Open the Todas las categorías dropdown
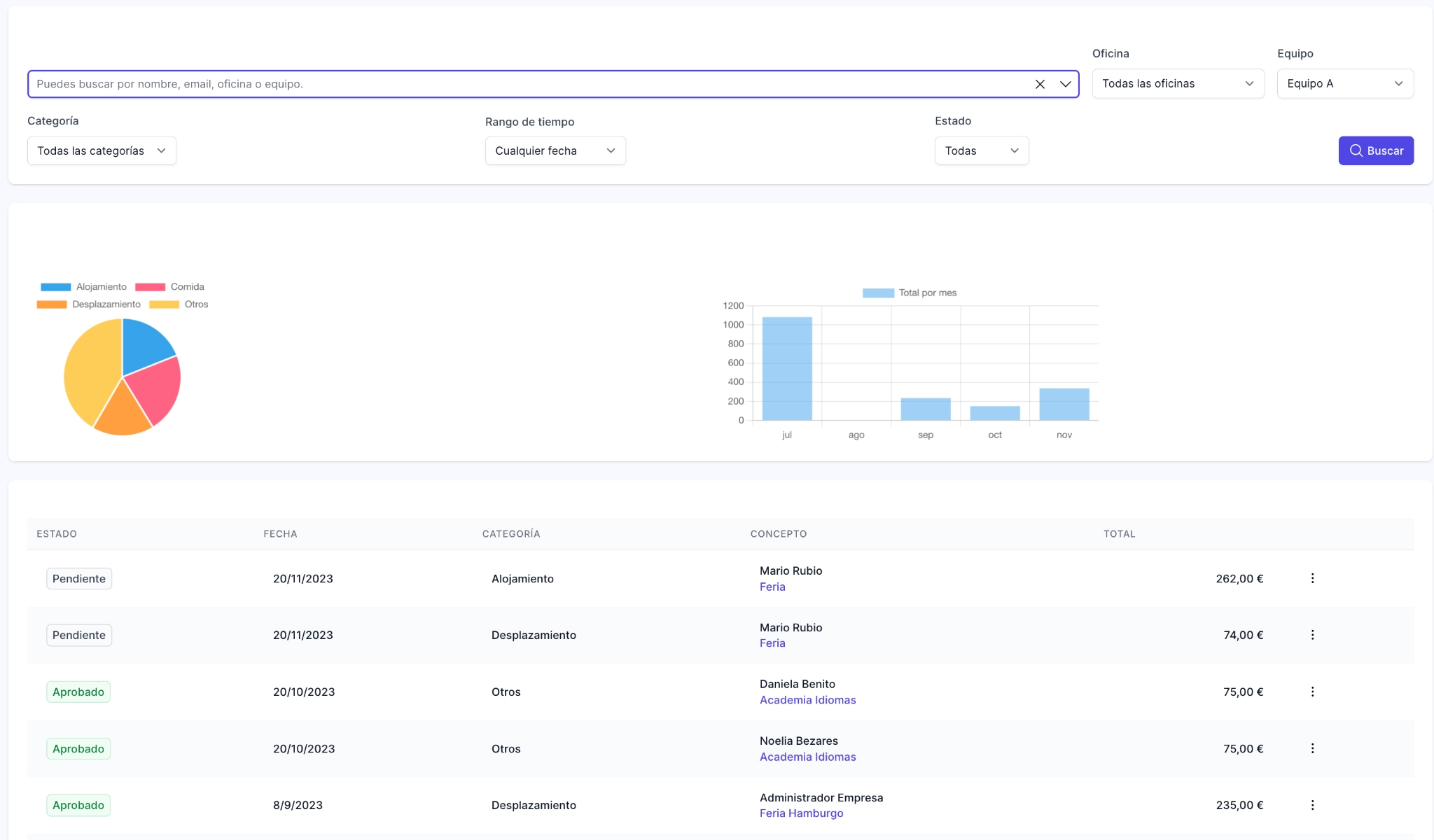The height and width of the screenshot is (840, 1434). [x=102, y=150]
